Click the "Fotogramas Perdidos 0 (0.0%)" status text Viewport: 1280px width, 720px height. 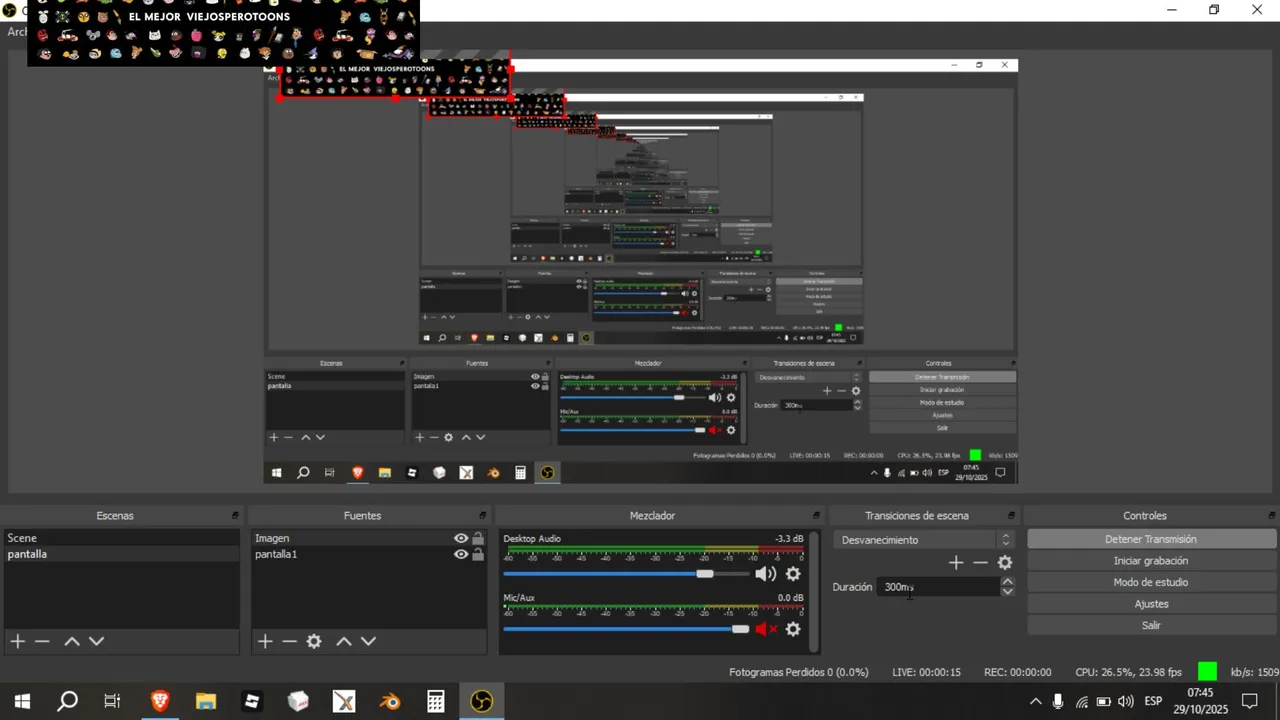tap(799, 672)
